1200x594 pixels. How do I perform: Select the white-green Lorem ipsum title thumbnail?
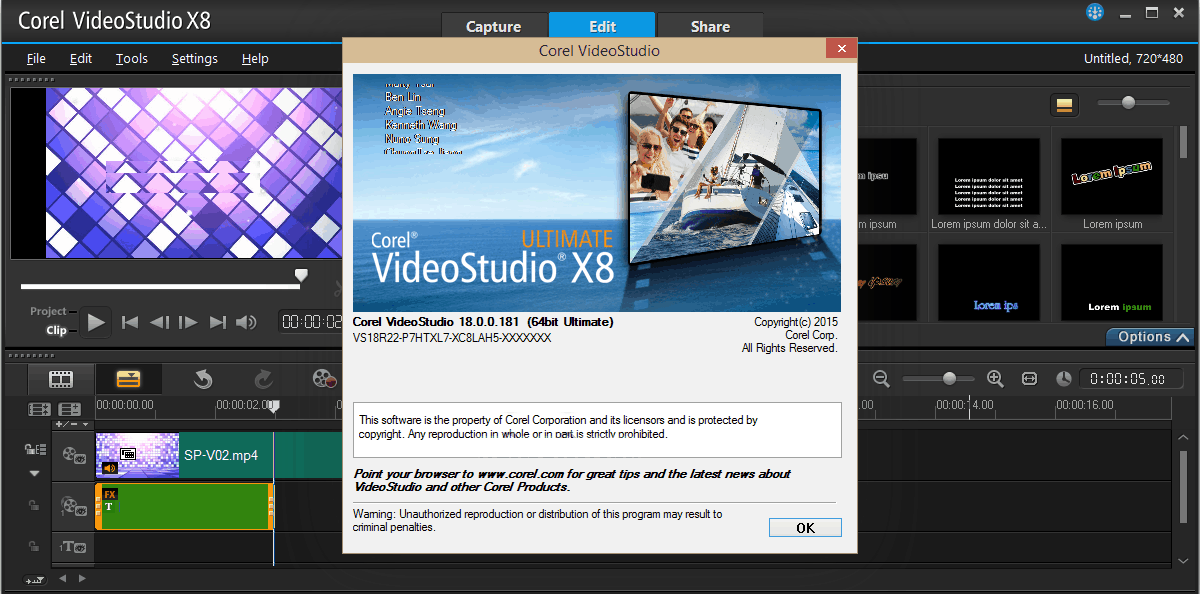point(1112,283)
